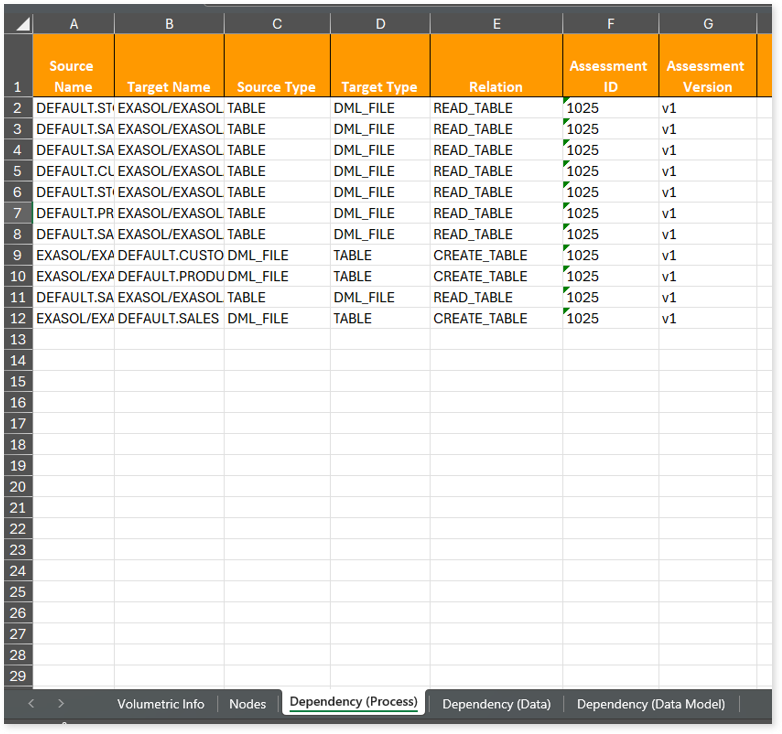Open the Dependency (Data) sheet tab

(x=496, y=704)
